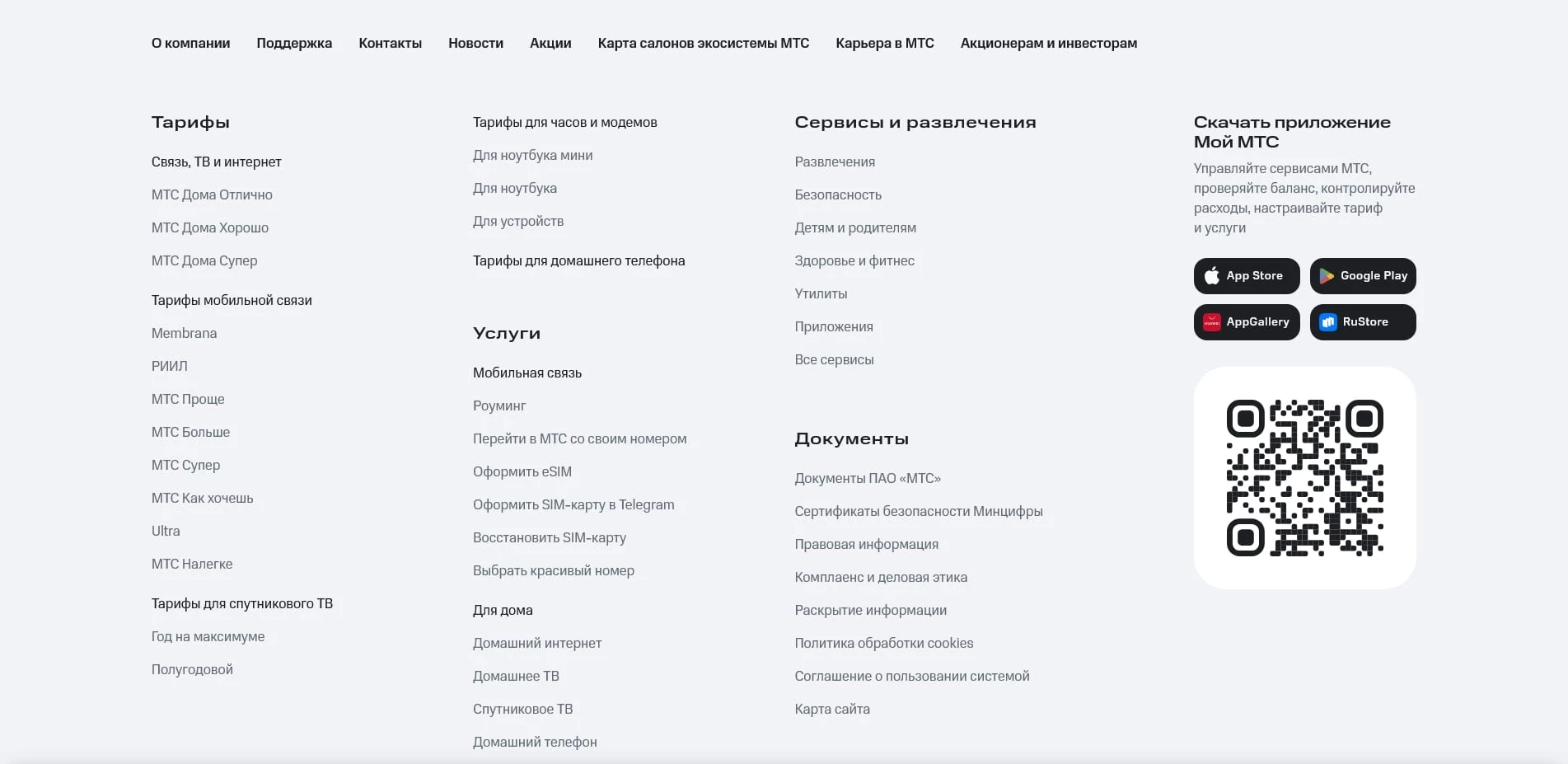Click Перейти в МТС со своим номером
This screenshot has height=764, width=1568.
tap(579, 438)
